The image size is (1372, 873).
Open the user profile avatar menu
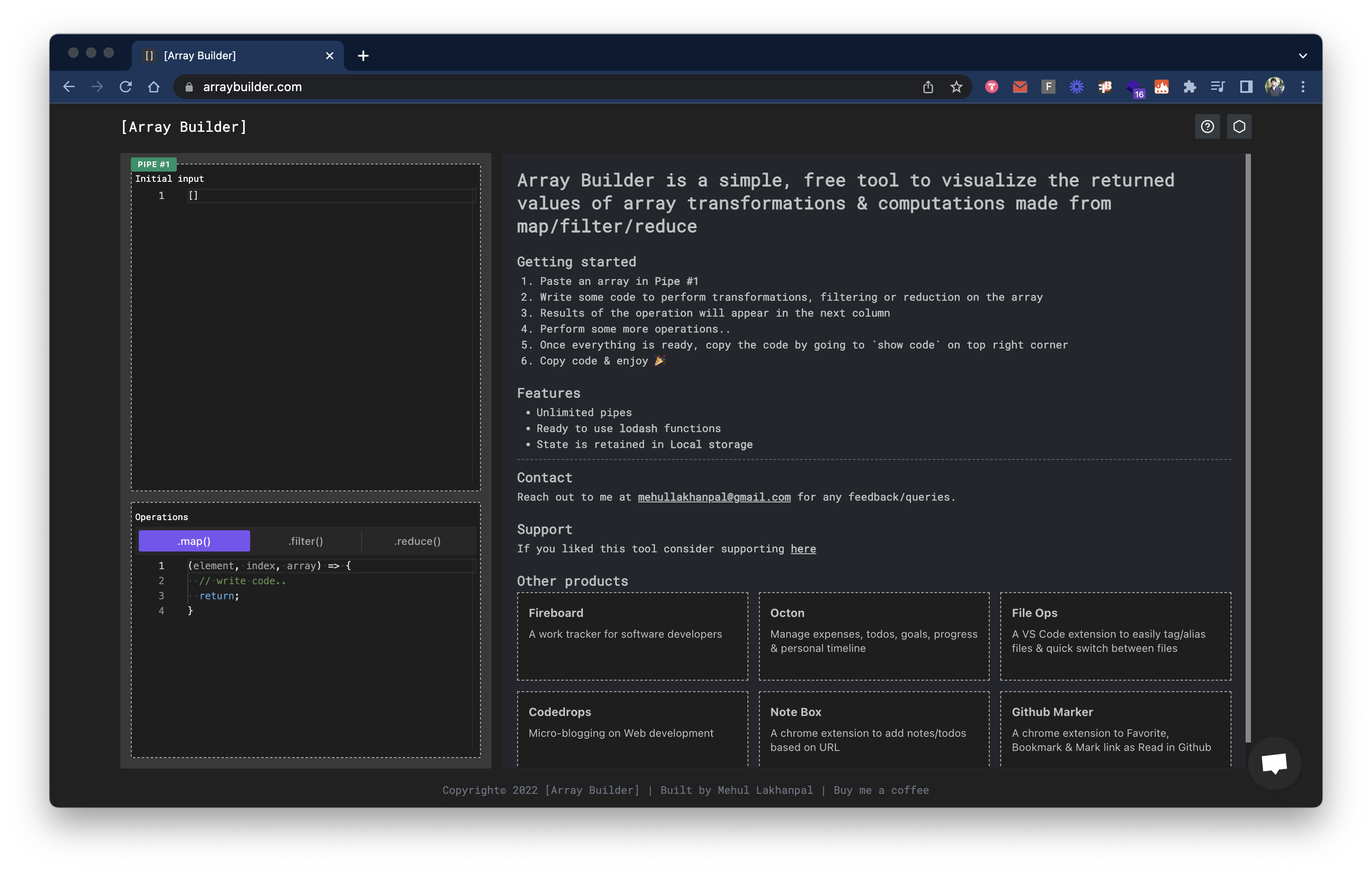click(1275, 87)
